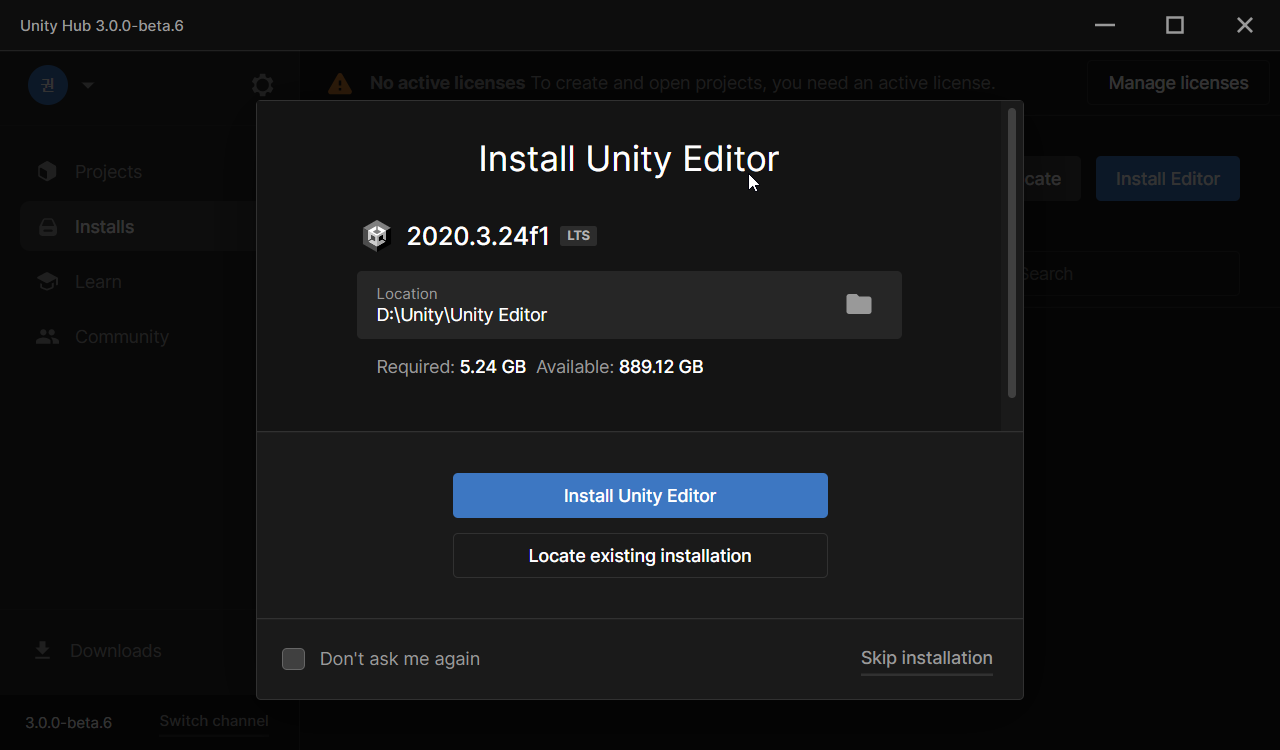The image size is (1280, 750).
Task: Click the Install Unity Editor blue button
Action: (640, 495)
